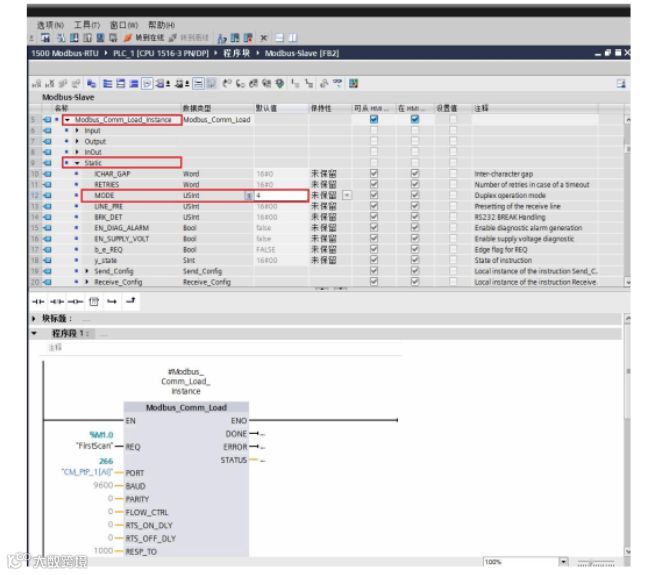
Task: Insert an empty box instruction
Action: point(94,301)
